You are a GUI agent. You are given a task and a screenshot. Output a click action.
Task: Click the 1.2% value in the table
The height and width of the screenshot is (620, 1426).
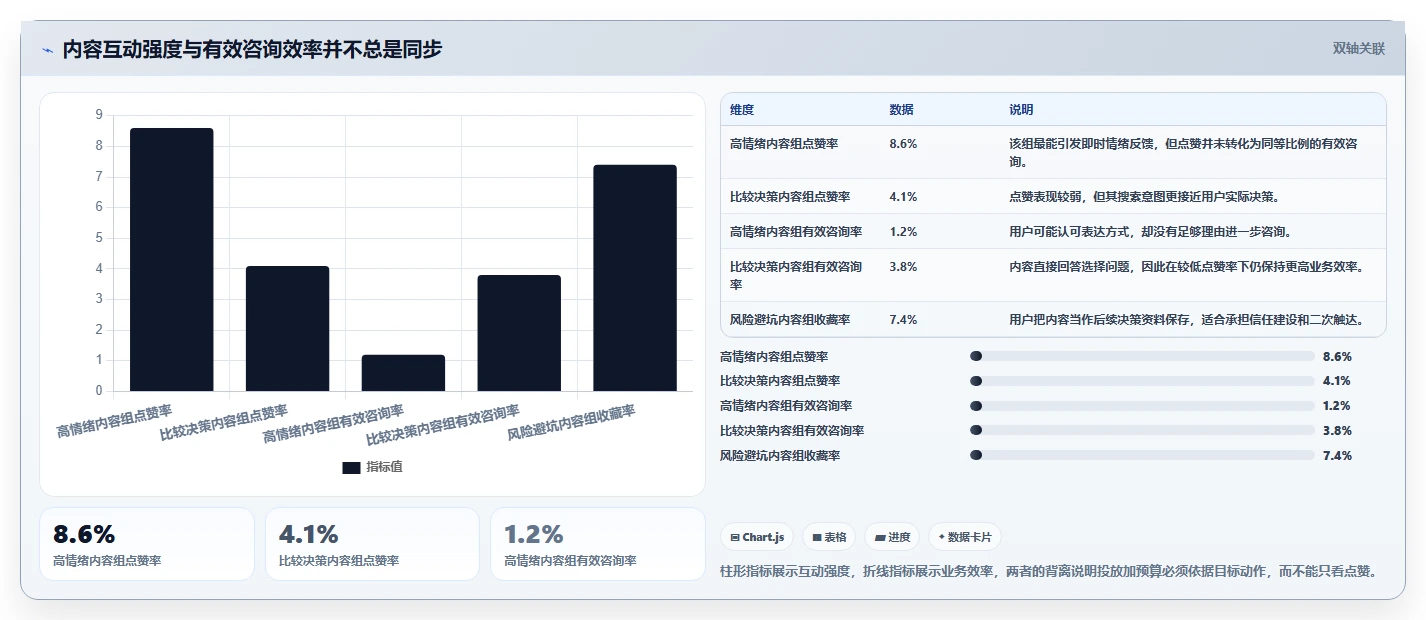pos(903,232)
